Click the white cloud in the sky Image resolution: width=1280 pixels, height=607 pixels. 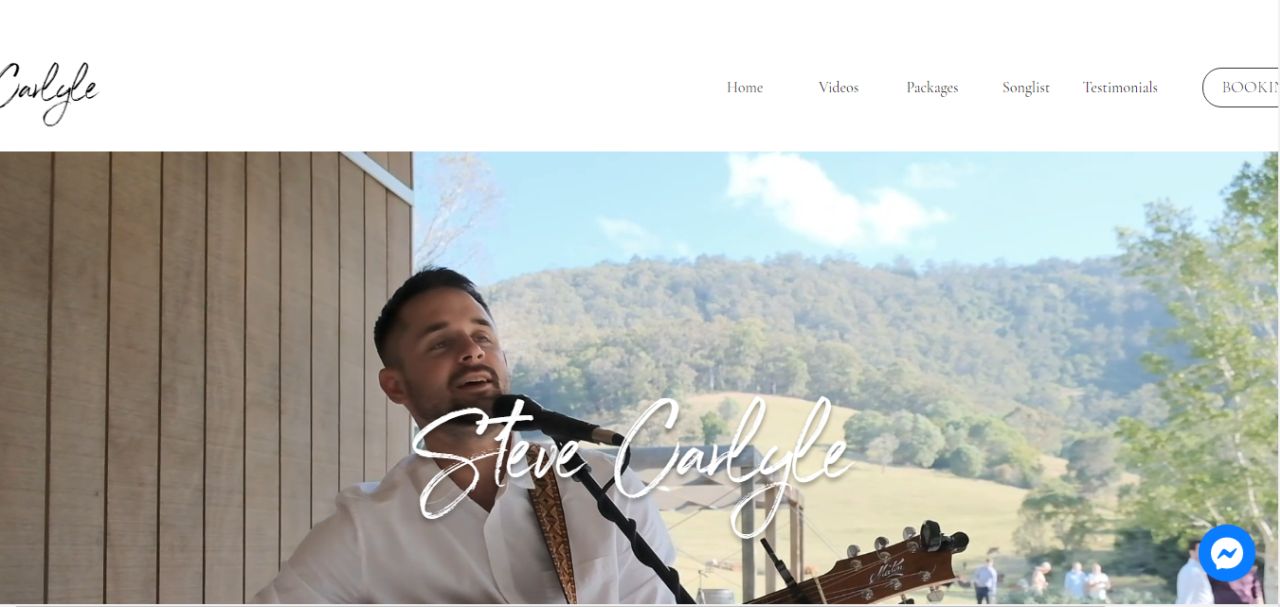(835, 200)
